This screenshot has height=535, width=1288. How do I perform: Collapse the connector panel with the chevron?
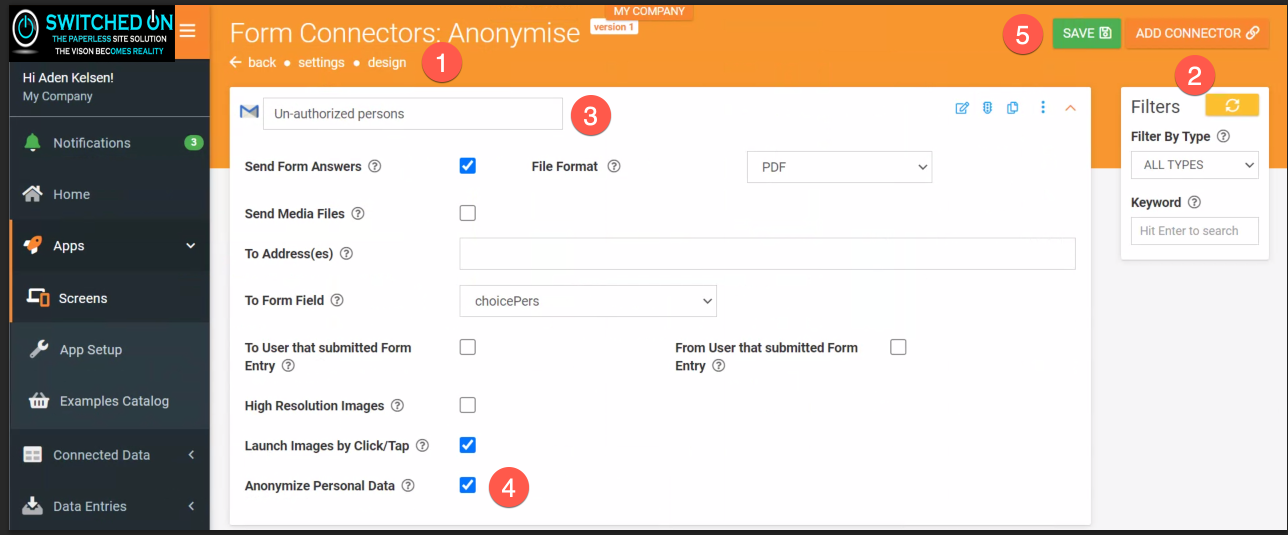coord(1070,108)
